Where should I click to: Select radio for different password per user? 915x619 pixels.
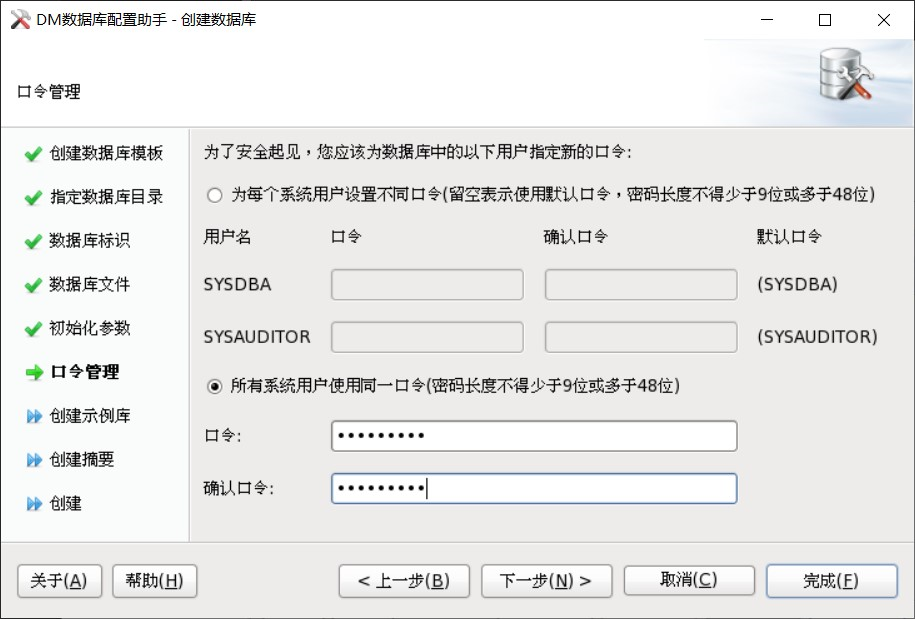tap(213, 194)
